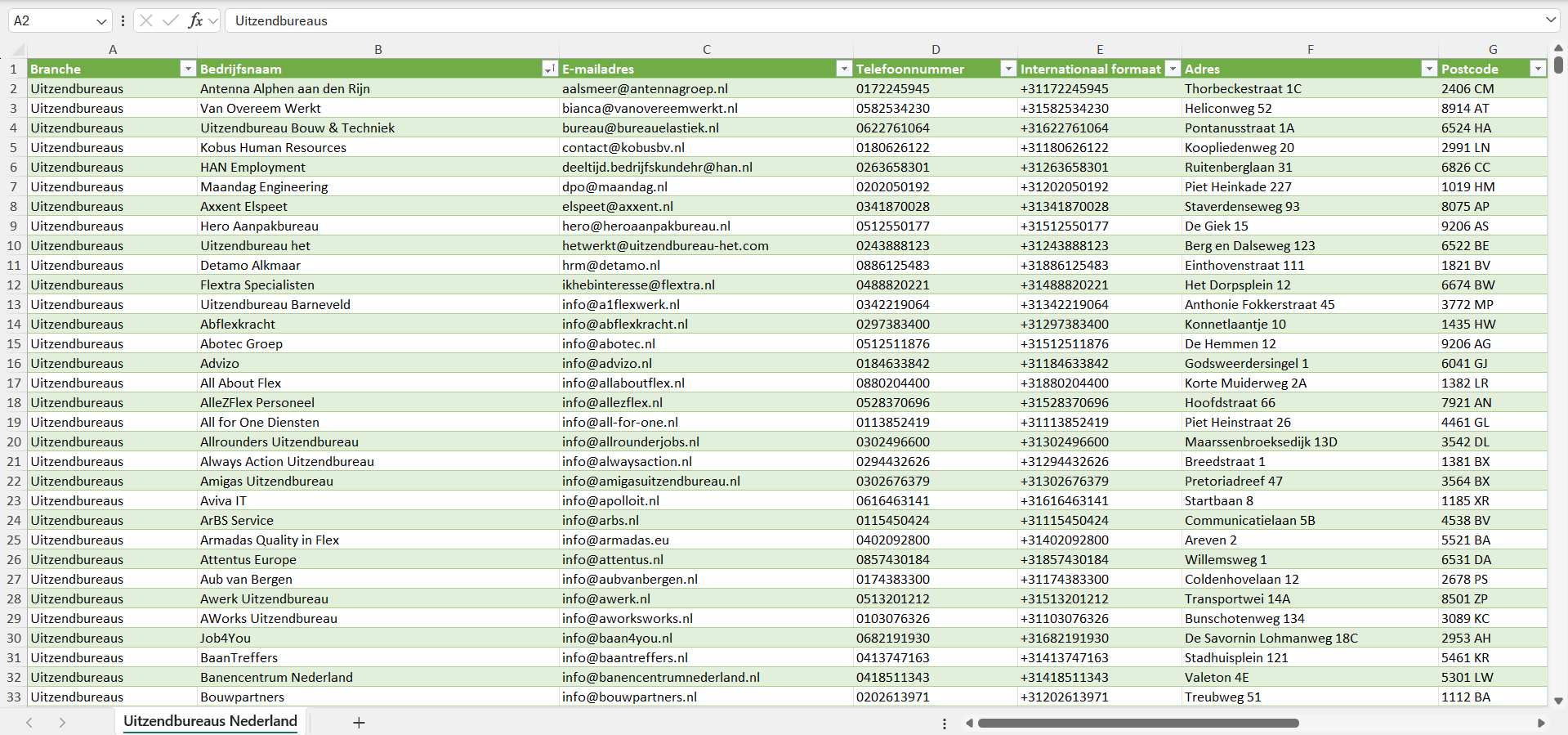Click the Cancel X icon in formula bar

coord(146,20)
